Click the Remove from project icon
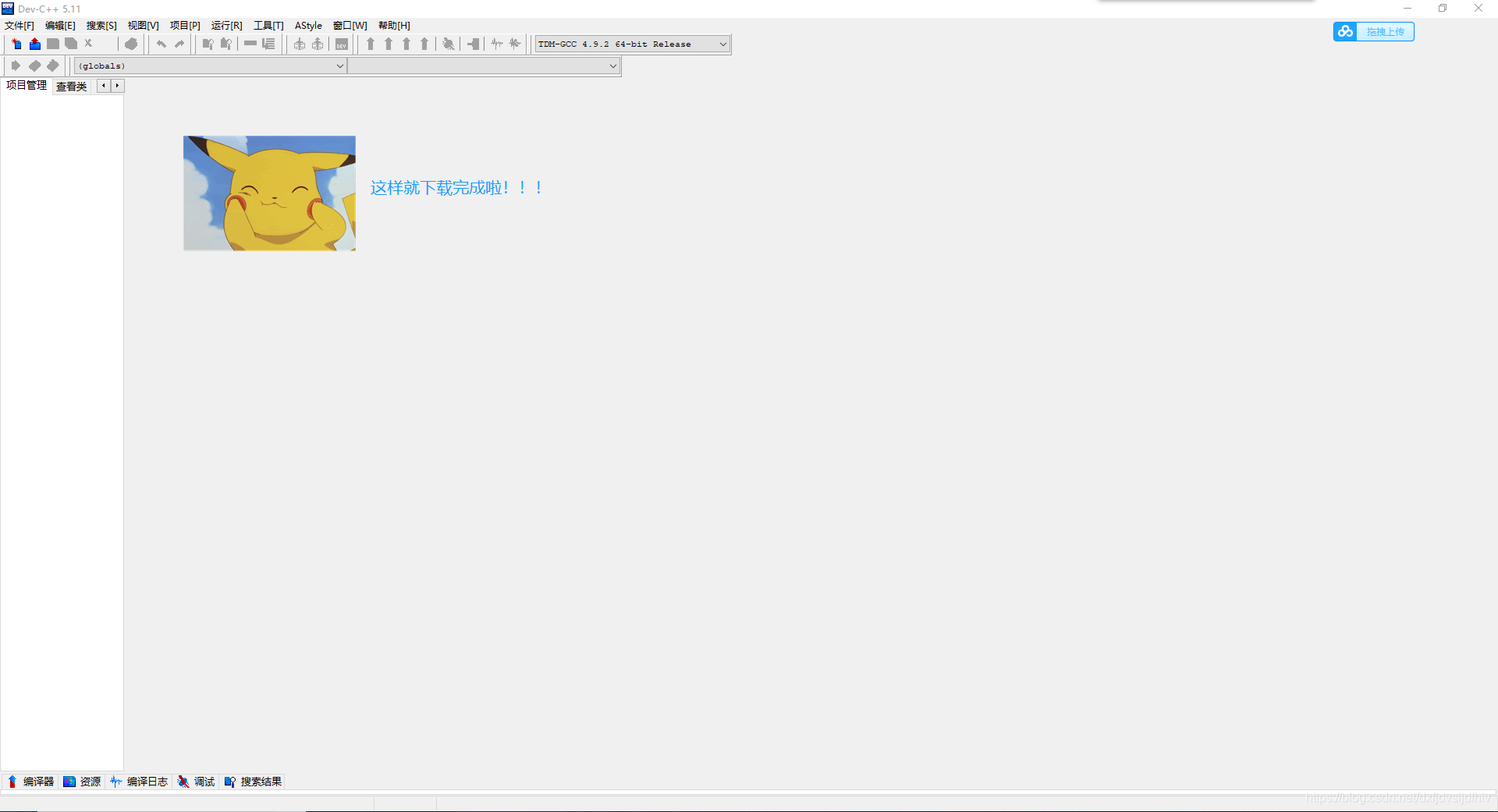Image resolution: width=1498 pixels, height=812 pixels. (x=318, y=44)
